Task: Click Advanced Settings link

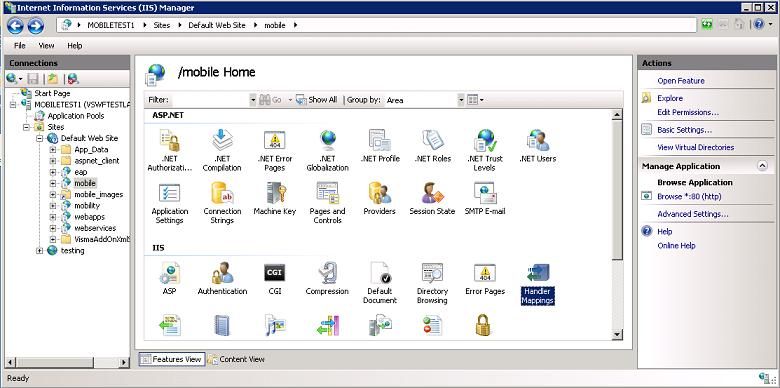Action: tap(692, 214)
